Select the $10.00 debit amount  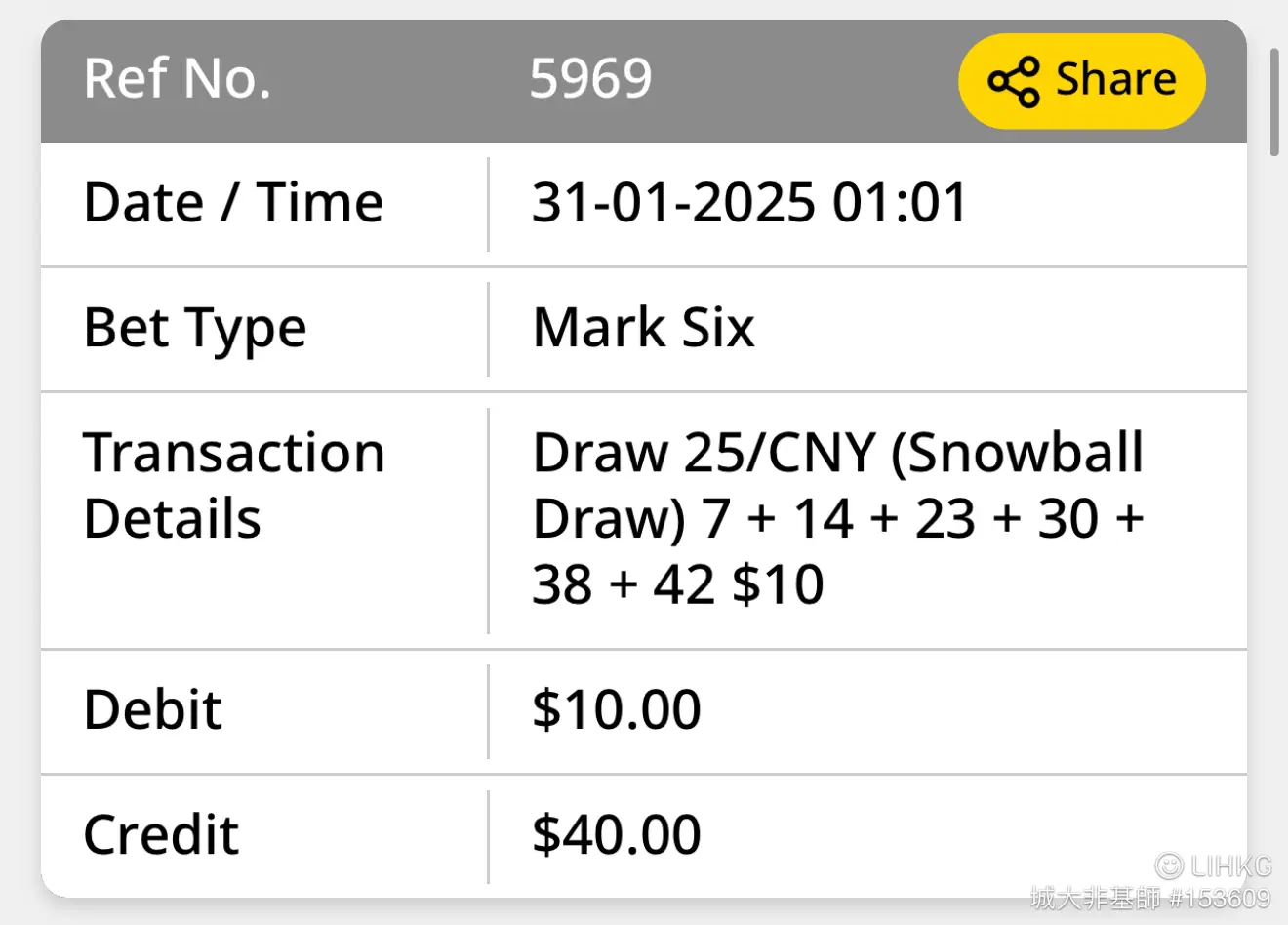[617, 709]
